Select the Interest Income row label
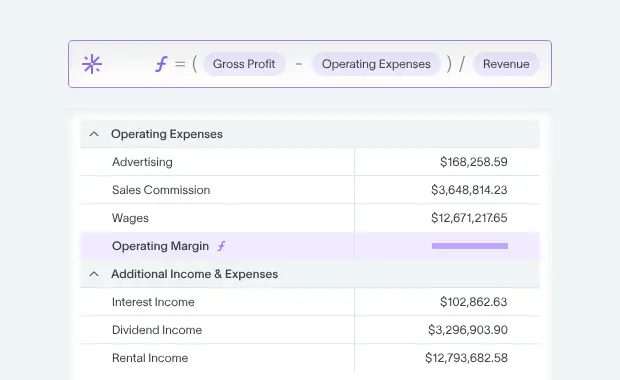This screenshot has width=620, height=380. tap(153, 302)
